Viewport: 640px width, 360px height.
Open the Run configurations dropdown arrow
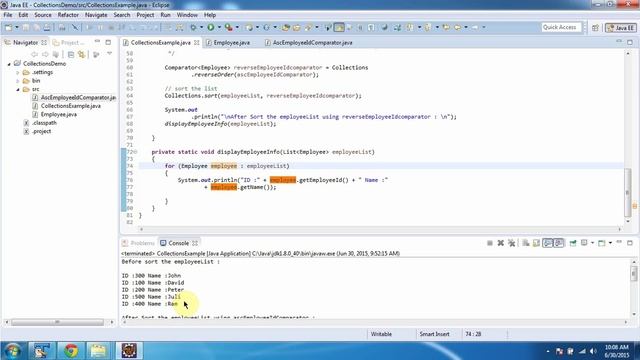click(219, 27)
